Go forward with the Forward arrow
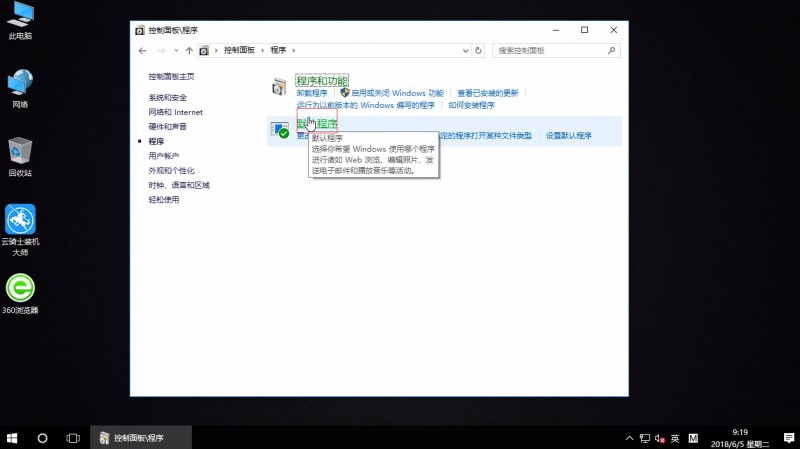The image size is (800, 449). [x=161, y=51]
